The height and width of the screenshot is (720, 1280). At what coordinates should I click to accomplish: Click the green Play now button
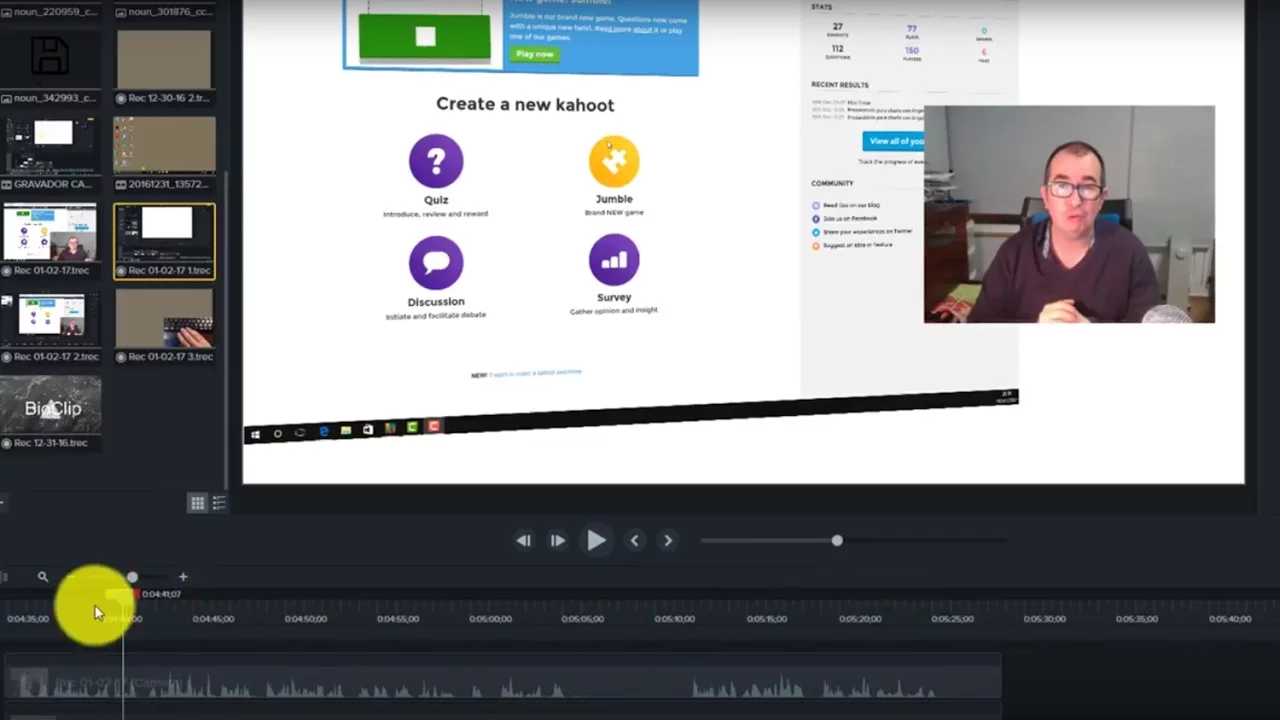click(535, 54)
